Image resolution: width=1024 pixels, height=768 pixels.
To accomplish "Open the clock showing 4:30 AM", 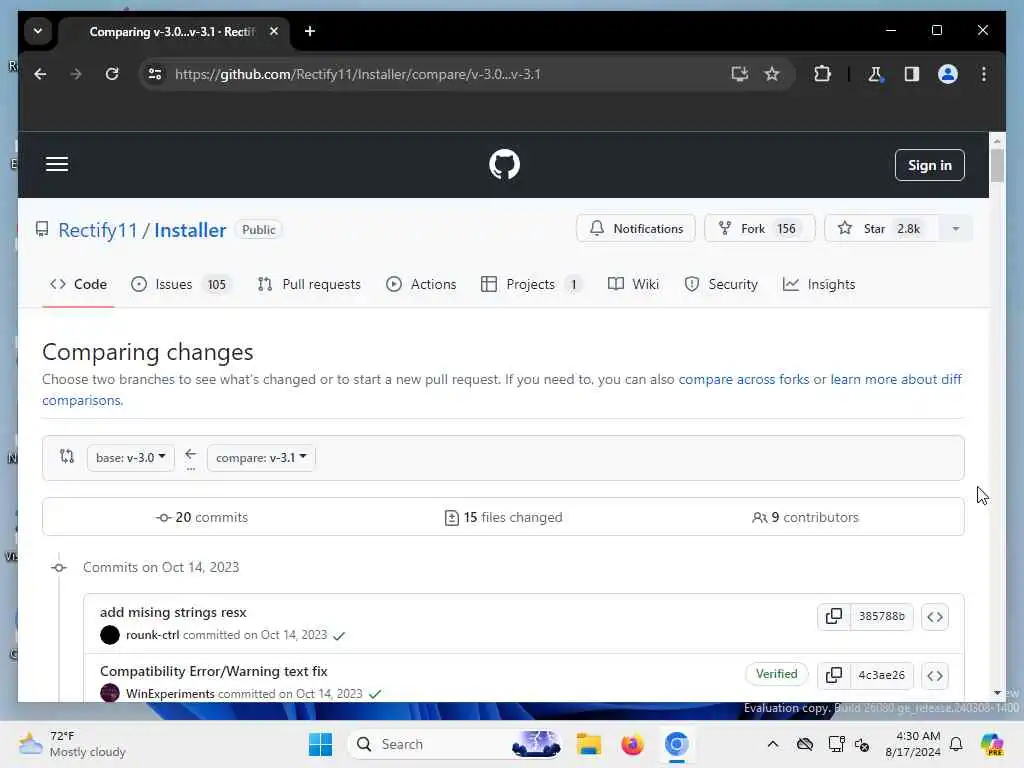I will coord(913,744).
